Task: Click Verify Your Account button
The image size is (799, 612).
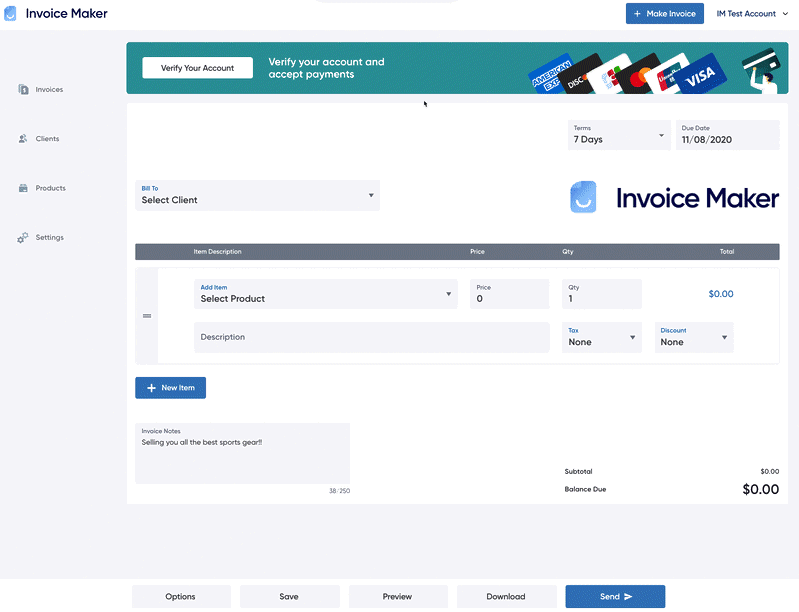Action: [x=197, y=68]
